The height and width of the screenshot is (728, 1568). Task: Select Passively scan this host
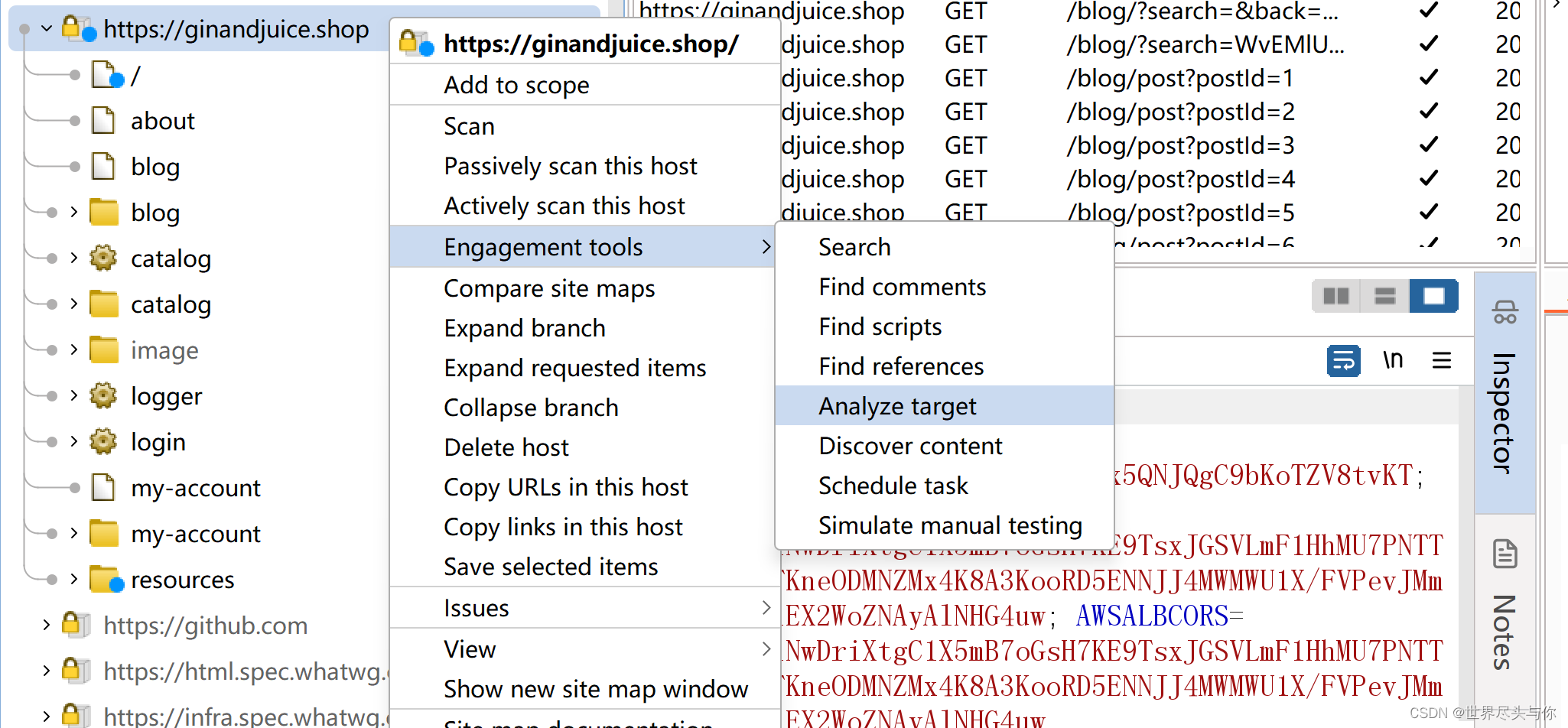click(x=585, y=166)
